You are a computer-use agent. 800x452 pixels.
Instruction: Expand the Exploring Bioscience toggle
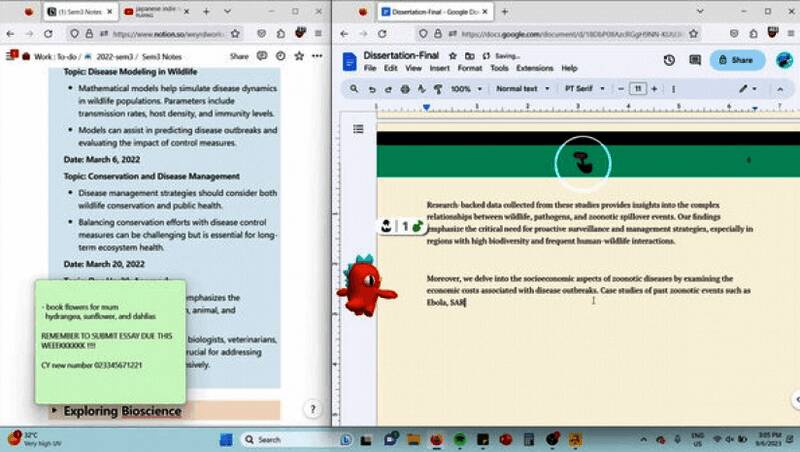[54, 411]
